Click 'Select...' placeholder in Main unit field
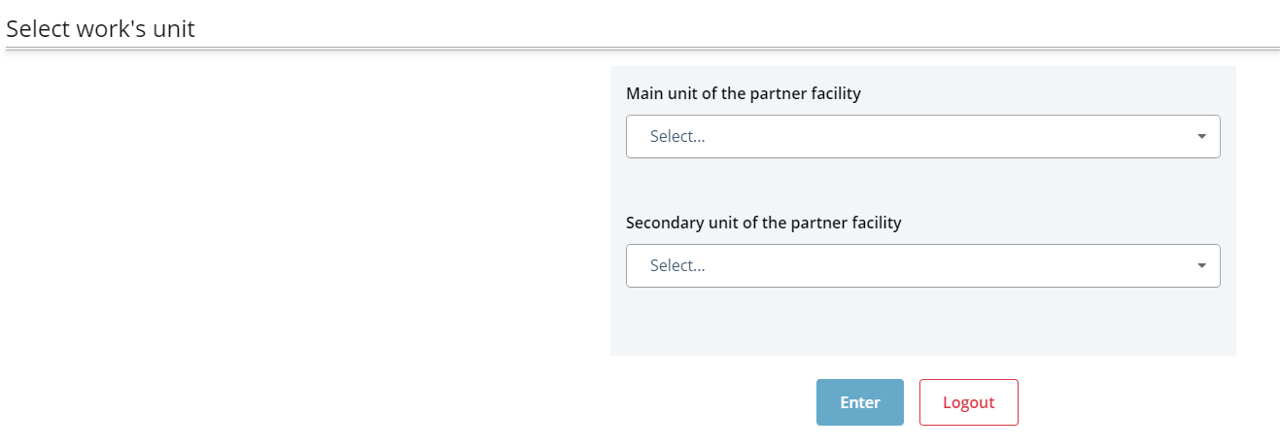 coord(677,137)
